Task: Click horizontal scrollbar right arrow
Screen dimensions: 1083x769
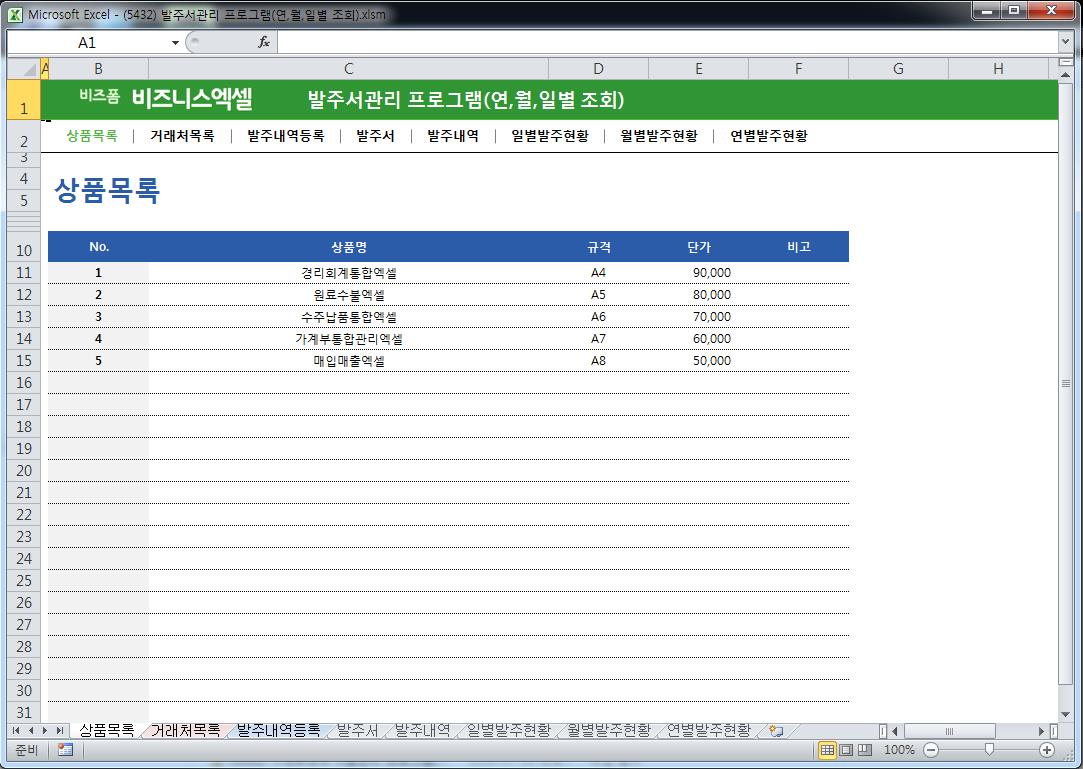Action: point(1041,731)
